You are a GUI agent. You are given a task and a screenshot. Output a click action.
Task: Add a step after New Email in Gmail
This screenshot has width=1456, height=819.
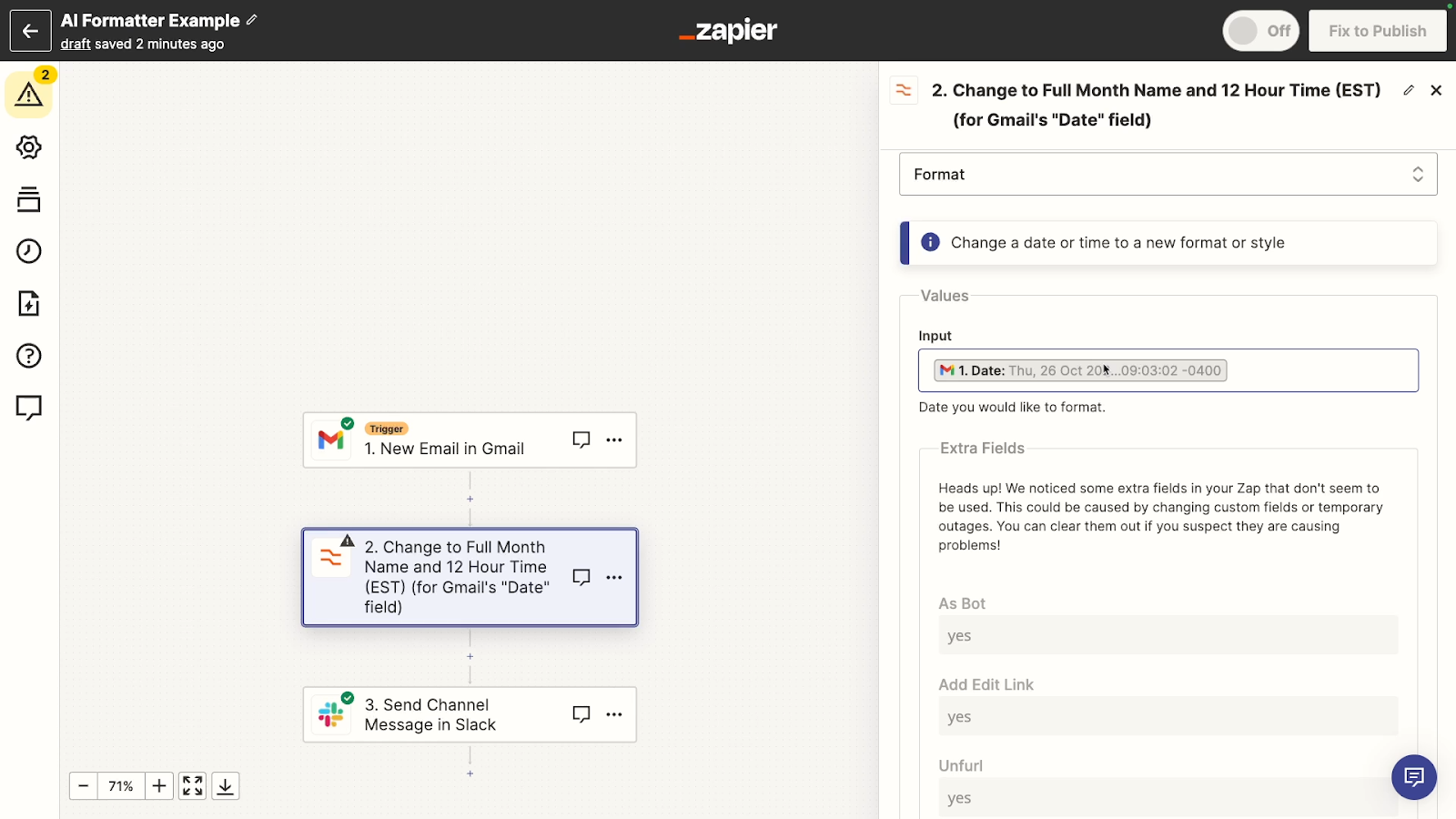click(x=470, y=500)
